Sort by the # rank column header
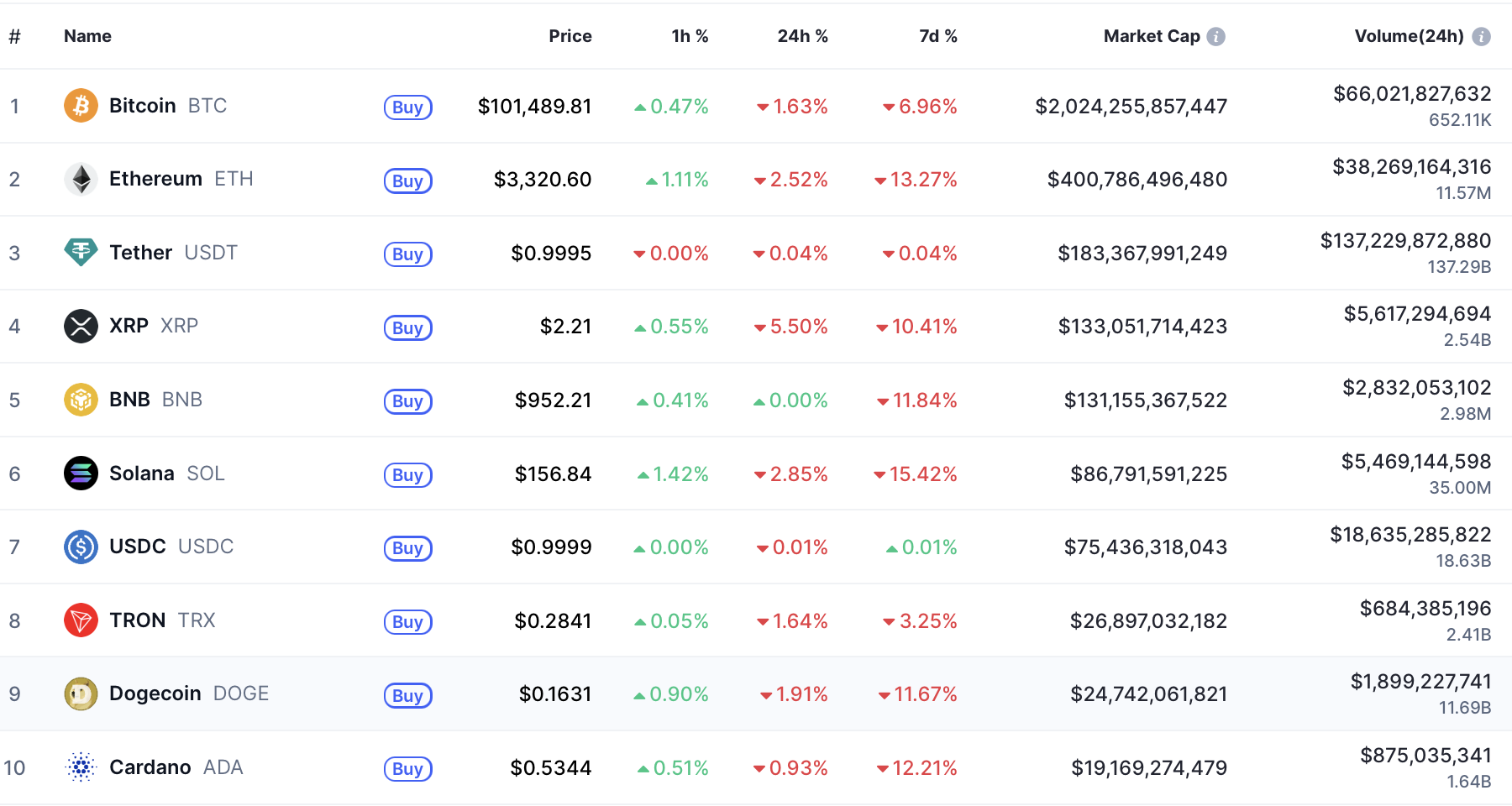The height and width of the screenshot is (806, 1512). click(x=14, y=36)
